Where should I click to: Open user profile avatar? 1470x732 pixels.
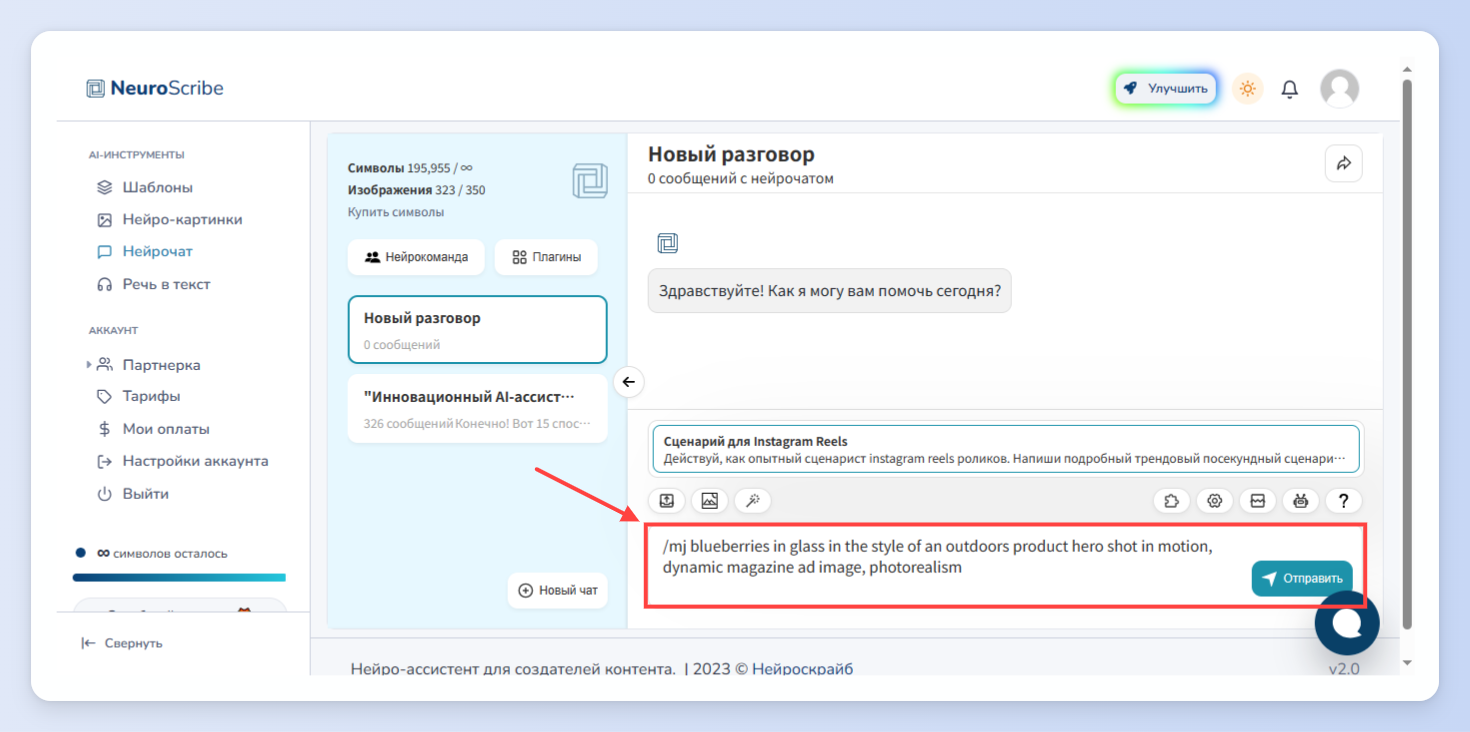point(1340,89)
